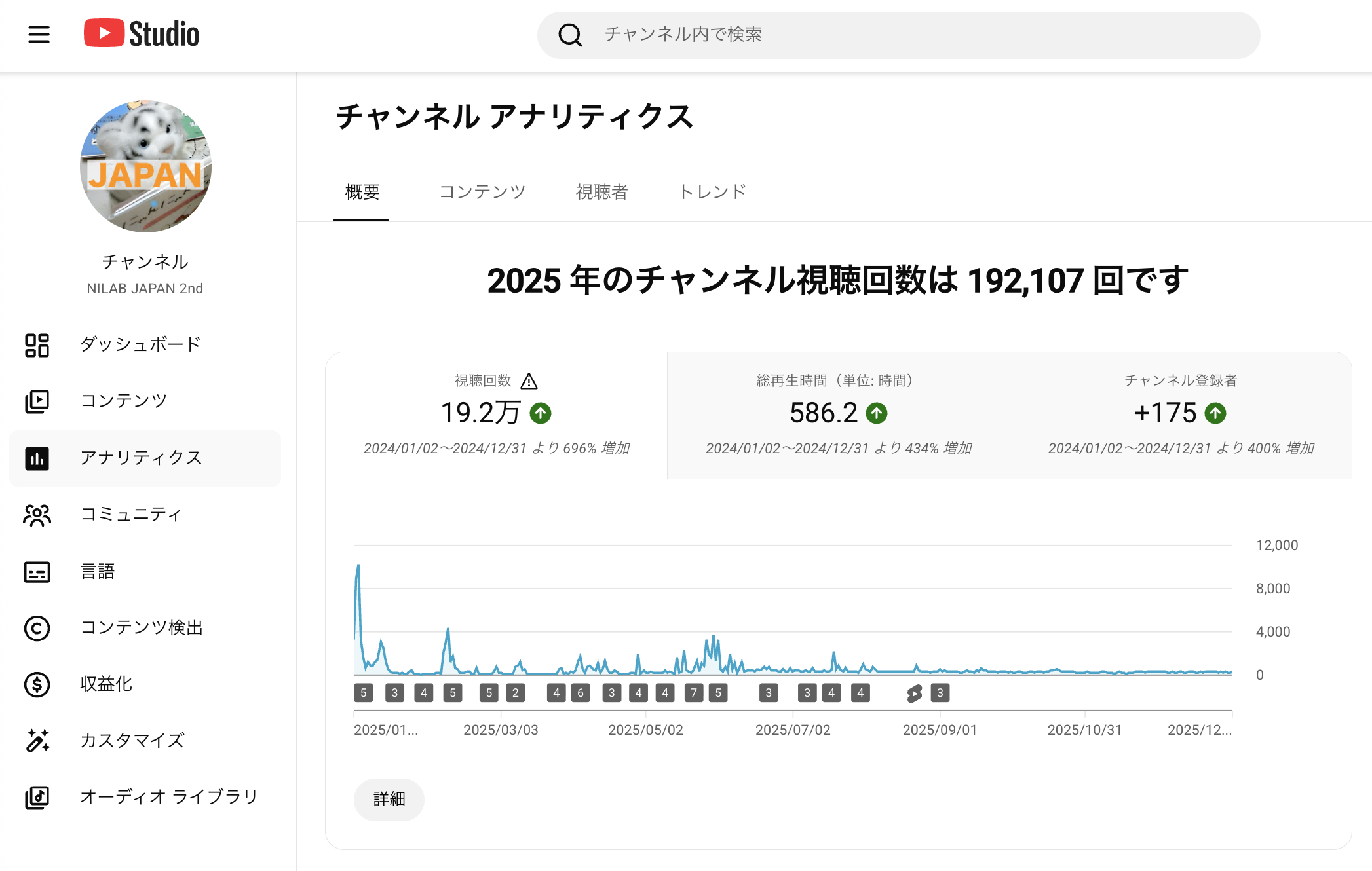Switch to the 視聴者 tab
The height and width of the screenshot is (871, 1372).
(x=601, y=192)
